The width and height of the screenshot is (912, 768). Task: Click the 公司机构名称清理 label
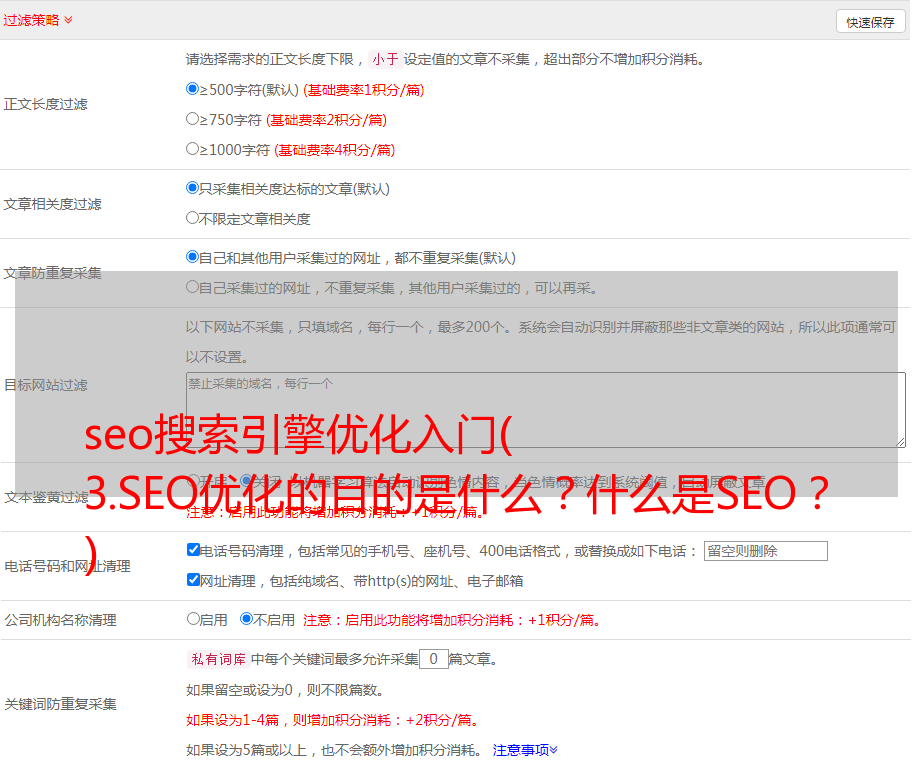[60, 620]
